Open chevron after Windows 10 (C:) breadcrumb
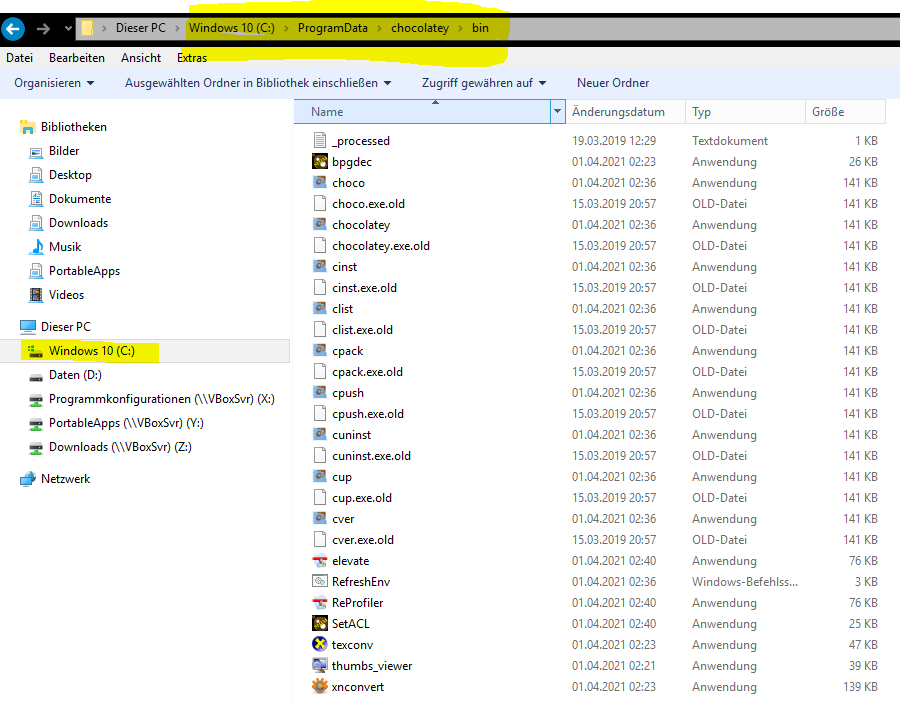The height and width of the screenshot is (703, 900). pos(286,28)
